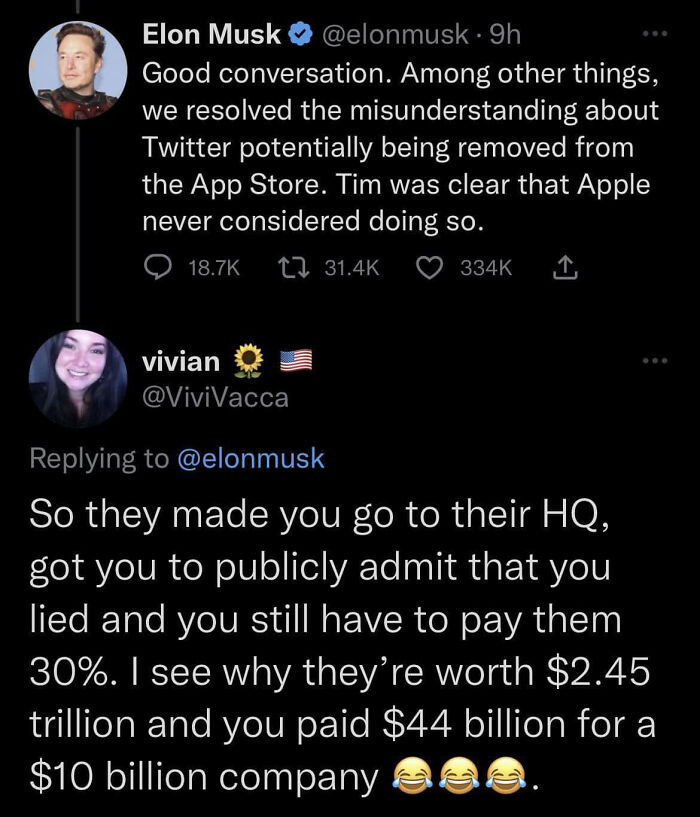Click the blue verified badge

point(300,34)
